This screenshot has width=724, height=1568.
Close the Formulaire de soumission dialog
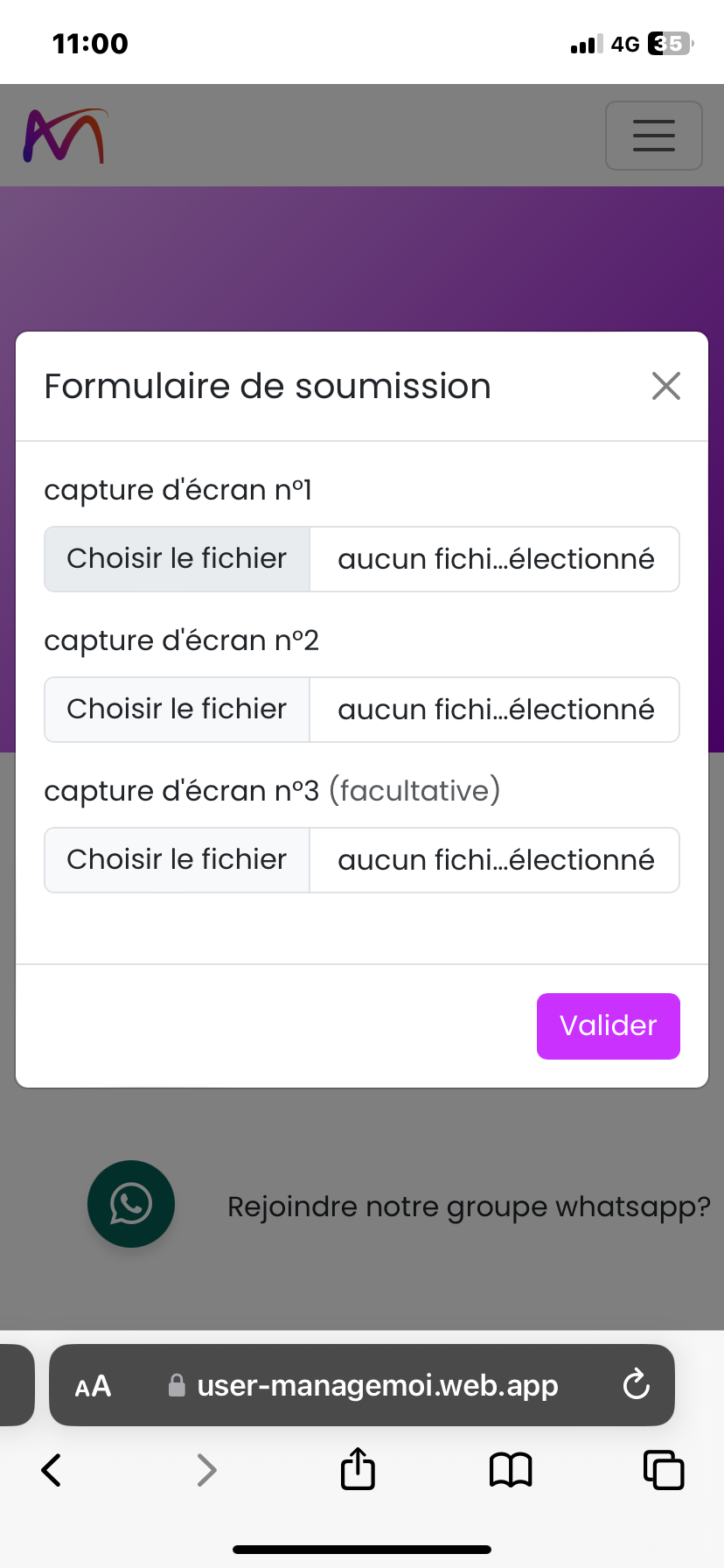(x=666, y=386)
